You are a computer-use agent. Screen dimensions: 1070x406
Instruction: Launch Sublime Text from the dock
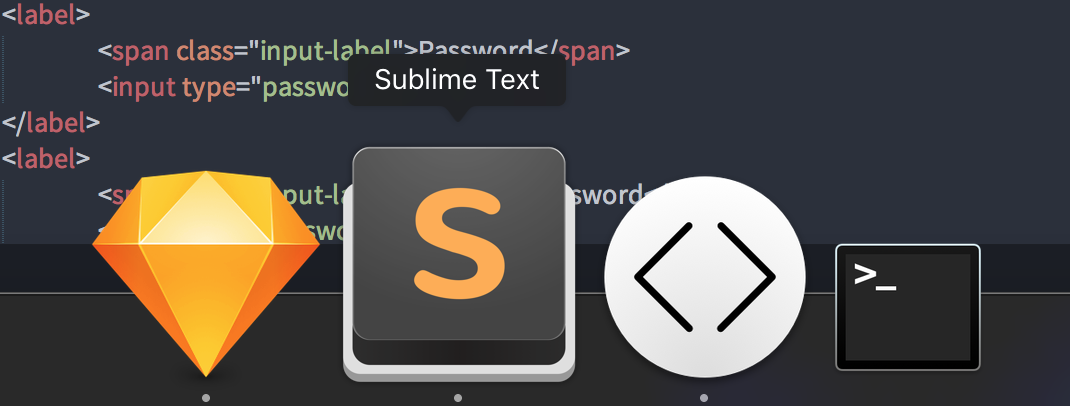(459, 264)
